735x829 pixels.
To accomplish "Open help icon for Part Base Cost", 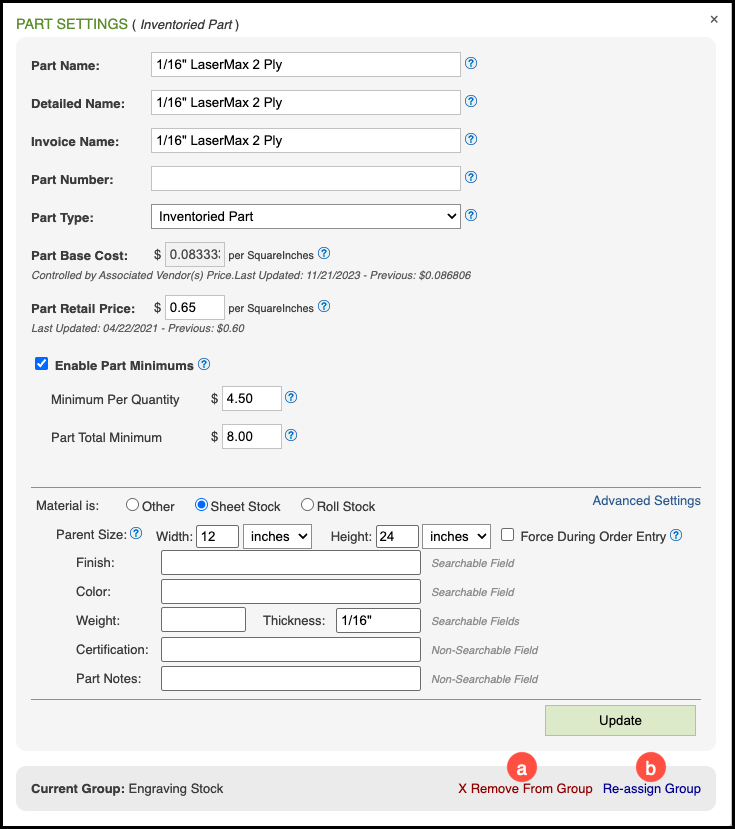I will click(324, 254).
